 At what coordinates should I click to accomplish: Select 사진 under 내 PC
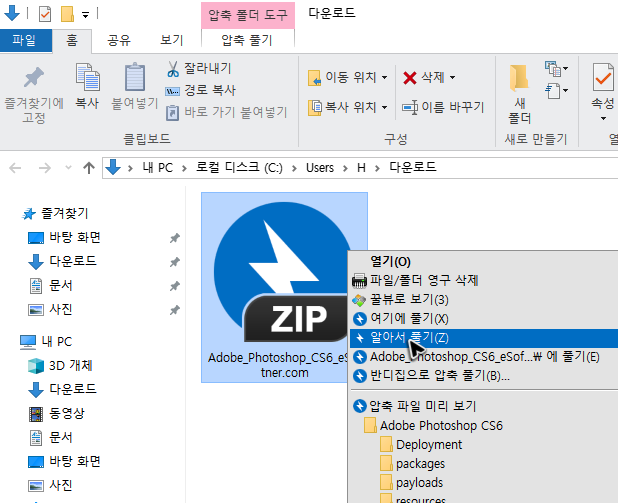click(x=51, y=485)
